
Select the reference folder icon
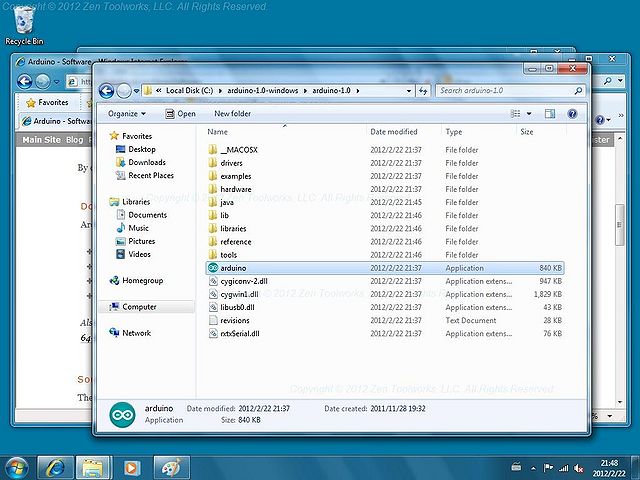click(213, 242)
